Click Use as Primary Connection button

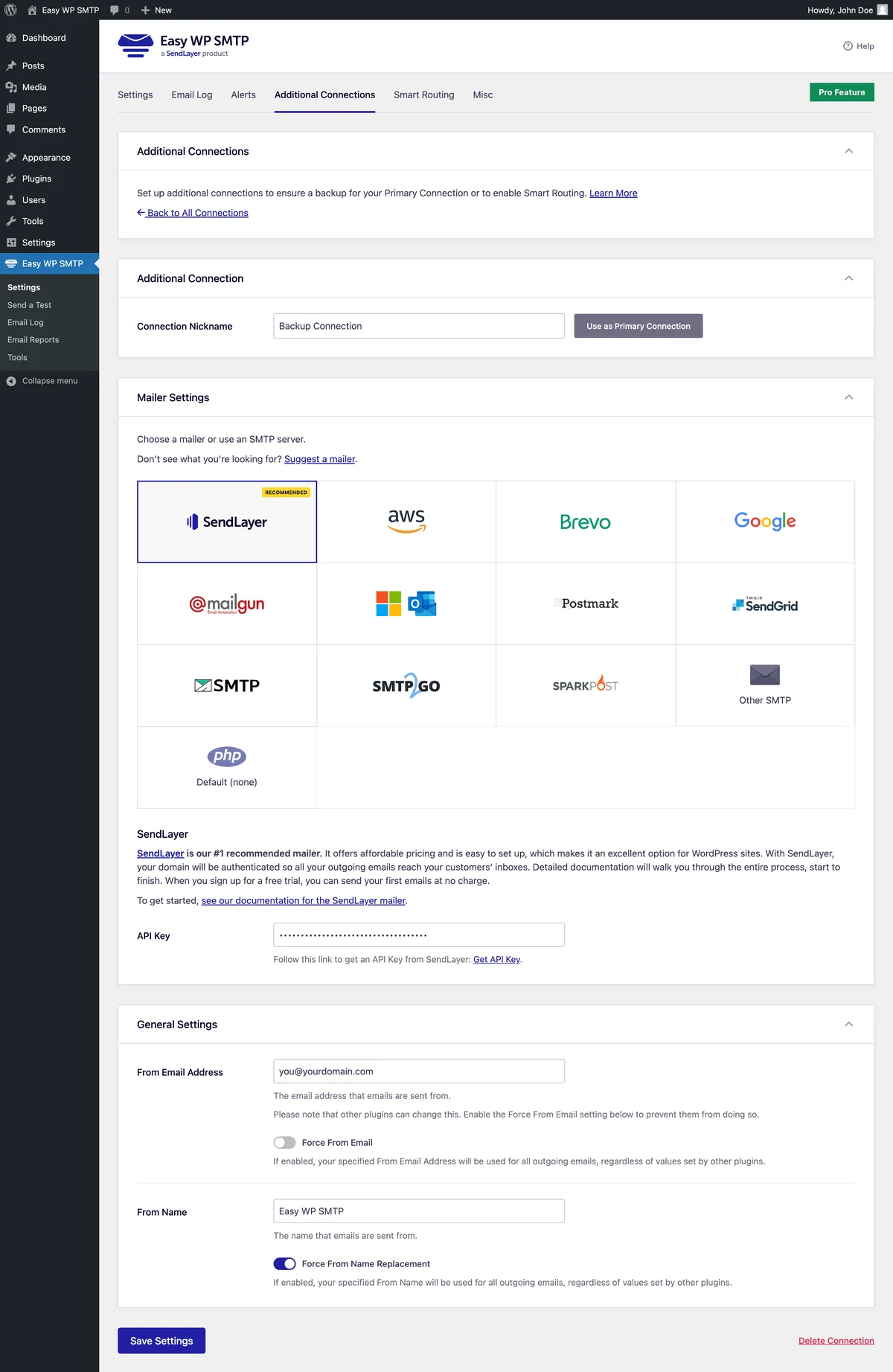click(638, 326)
